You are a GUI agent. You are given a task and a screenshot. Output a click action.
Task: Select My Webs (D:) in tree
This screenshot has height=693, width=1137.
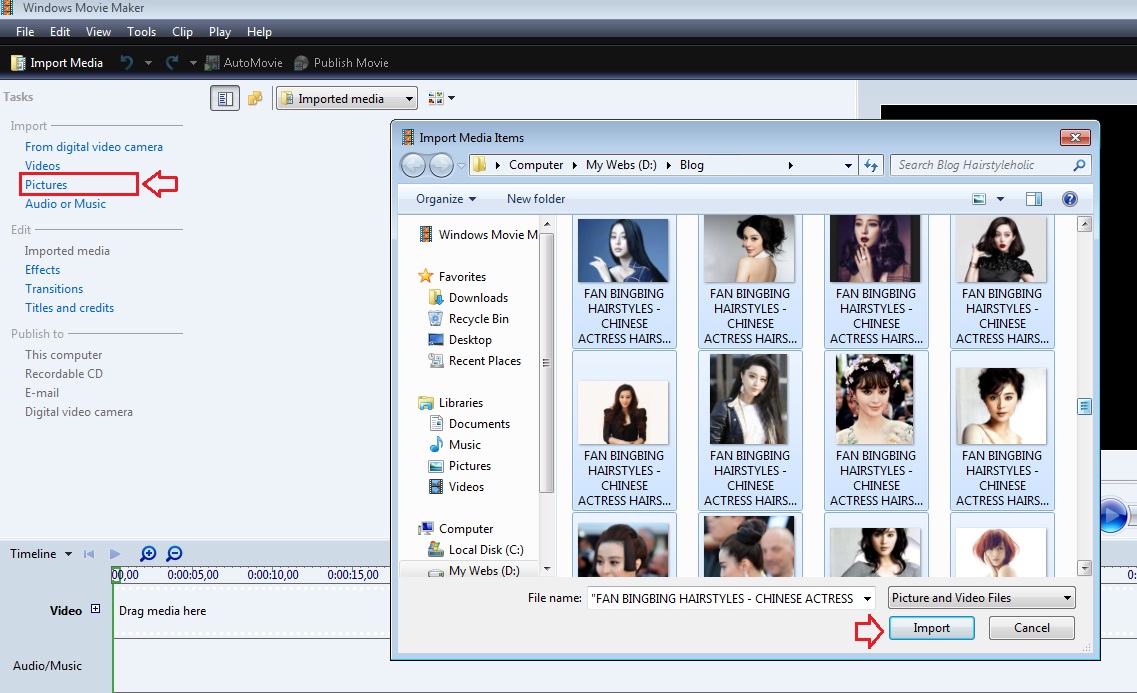[x=474, y=570]
